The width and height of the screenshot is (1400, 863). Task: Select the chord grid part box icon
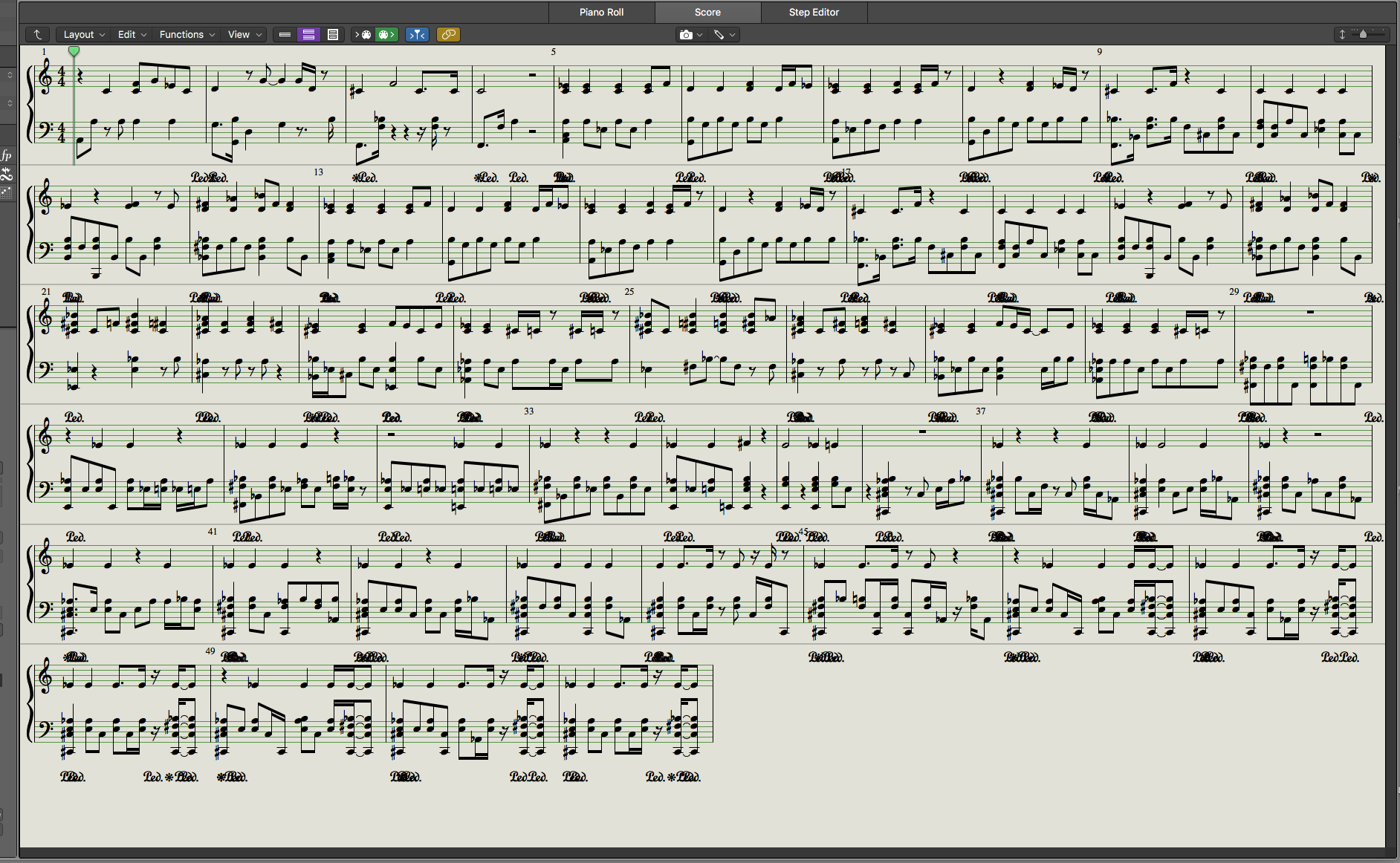pyautogui.click(x=7, y=192)
